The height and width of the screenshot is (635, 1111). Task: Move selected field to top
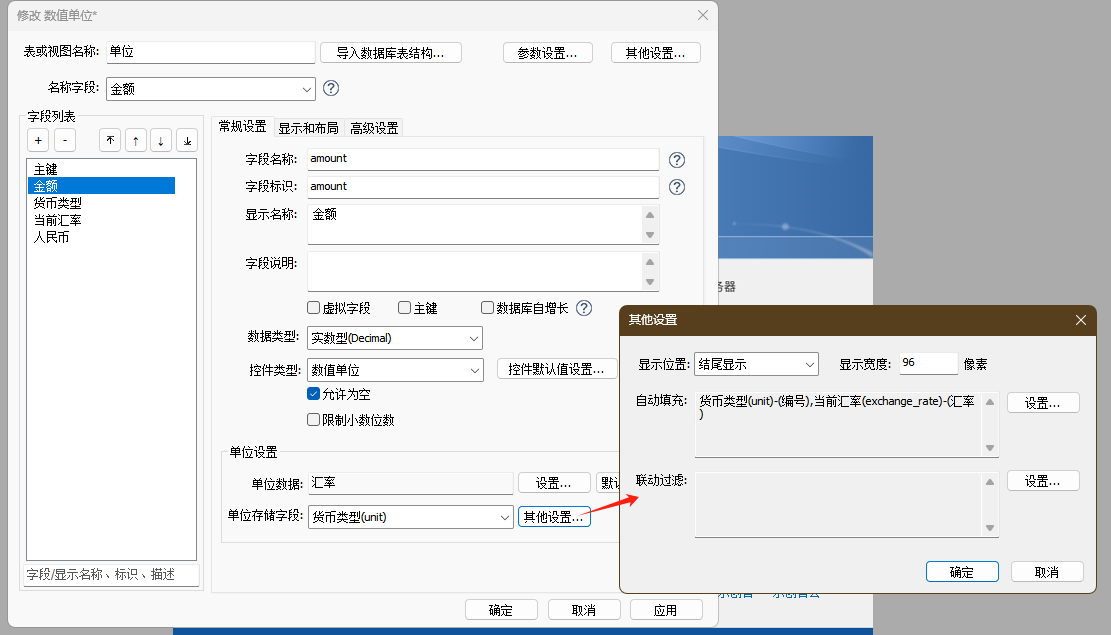click(110, 141)
